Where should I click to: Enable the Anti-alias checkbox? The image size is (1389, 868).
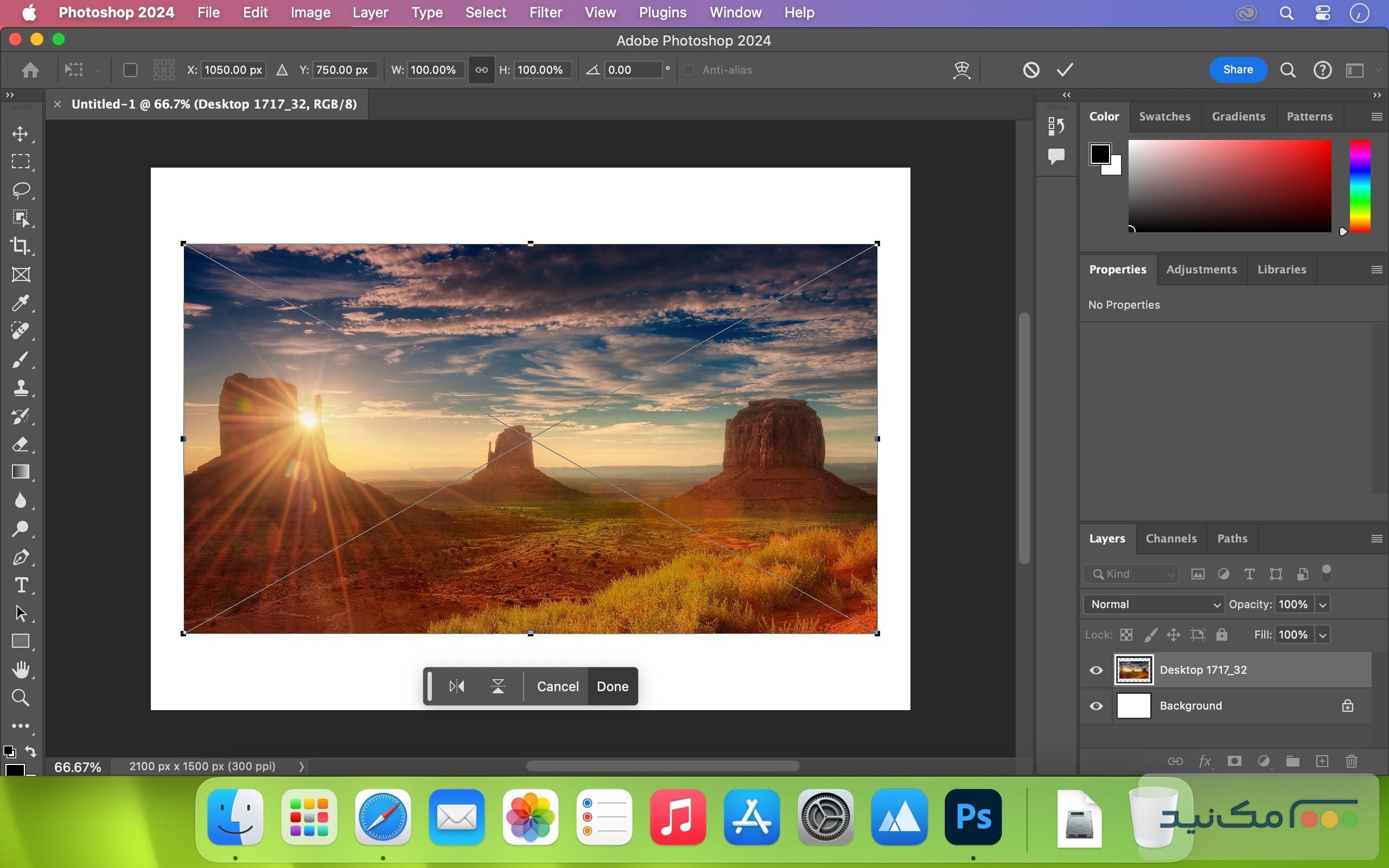pos(689,70)
